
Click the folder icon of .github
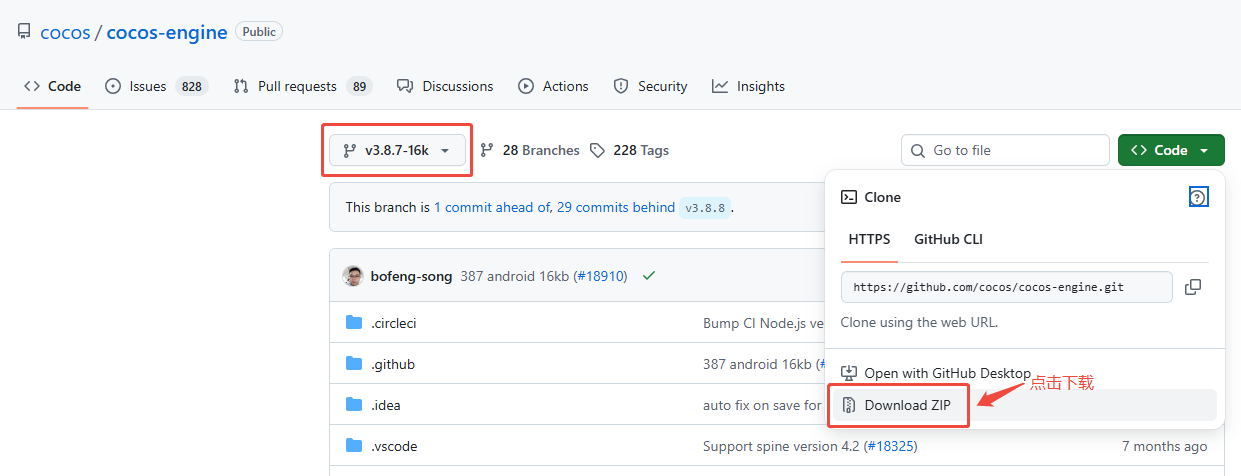pos(353,363)
